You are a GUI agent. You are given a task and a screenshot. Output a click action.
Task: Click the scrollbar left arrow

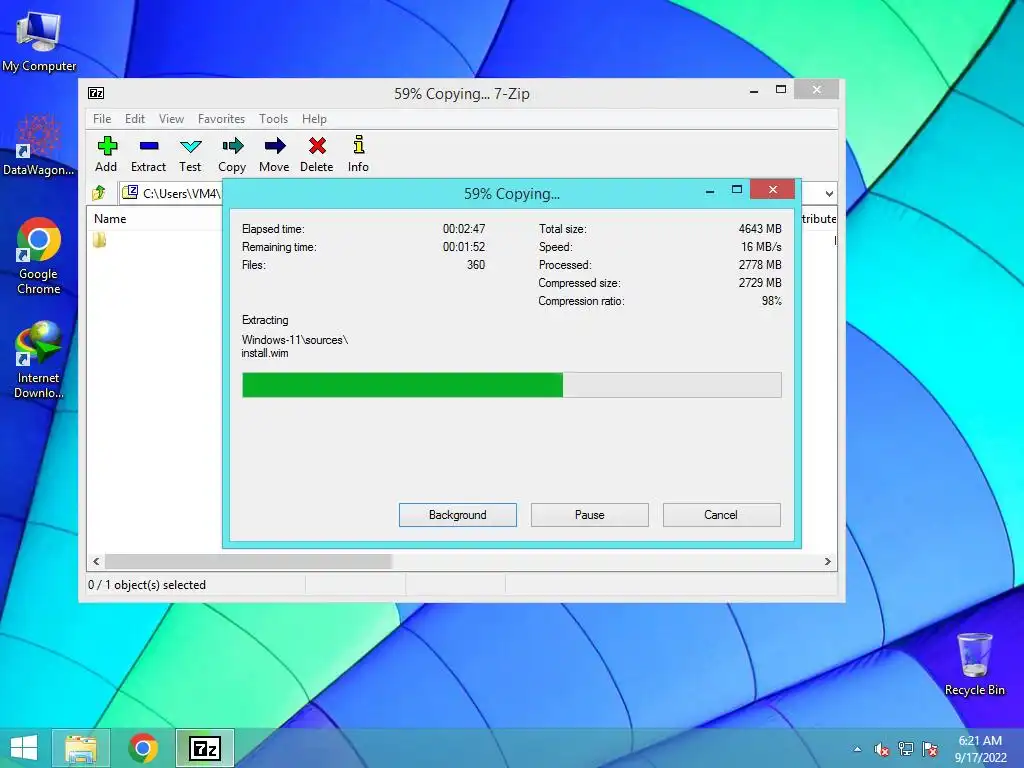pyautogui.click(x=96, y=562)
